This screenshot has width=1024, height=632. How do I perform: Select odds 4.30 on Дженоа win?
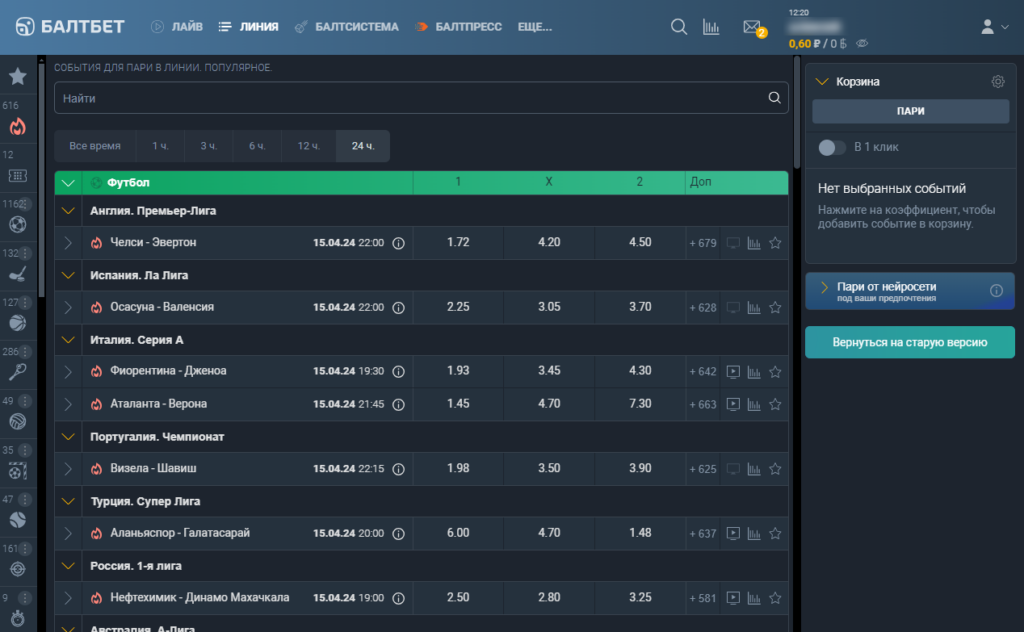click(639, 371)
